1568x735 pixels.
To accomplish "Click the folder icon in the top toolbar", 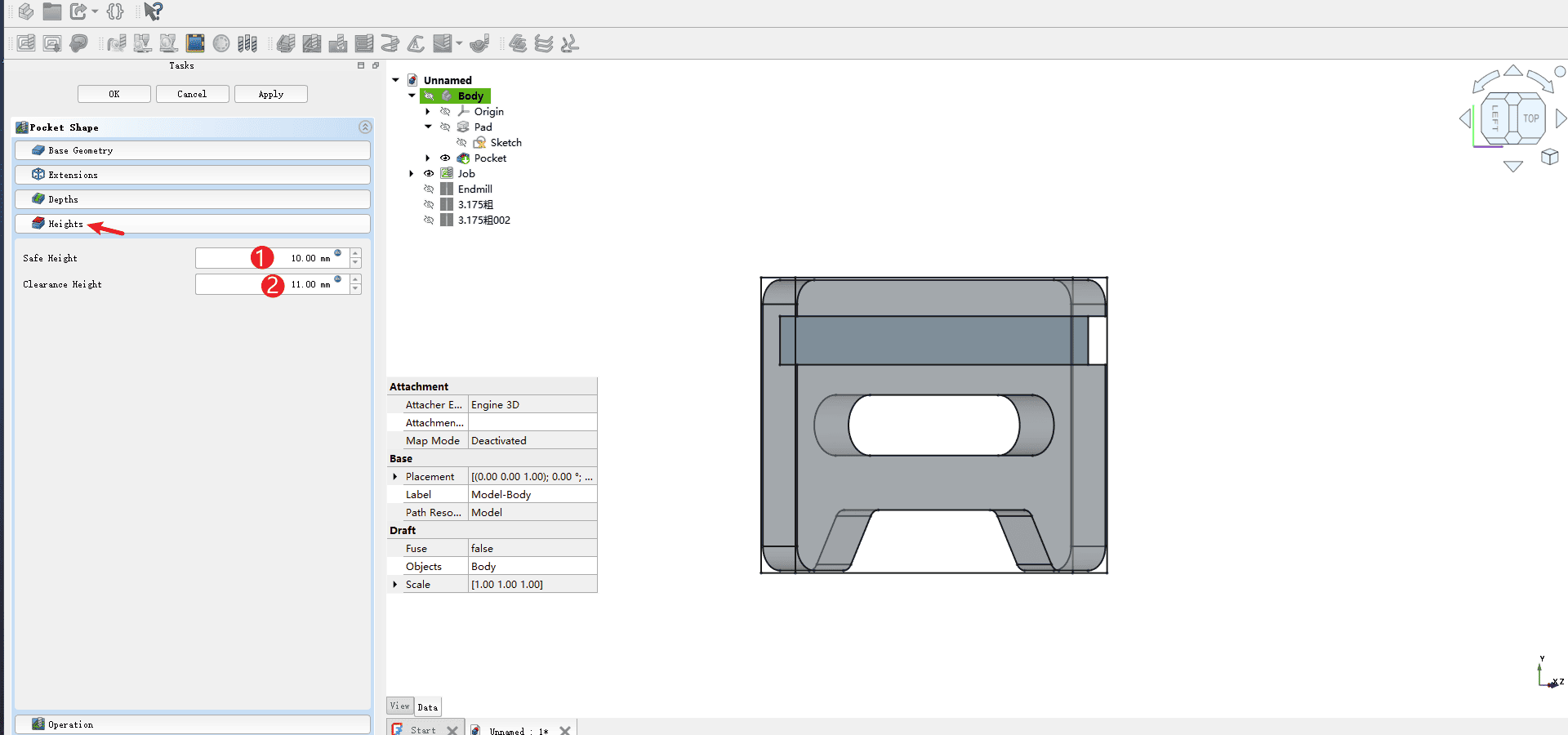I will (52, 11).
